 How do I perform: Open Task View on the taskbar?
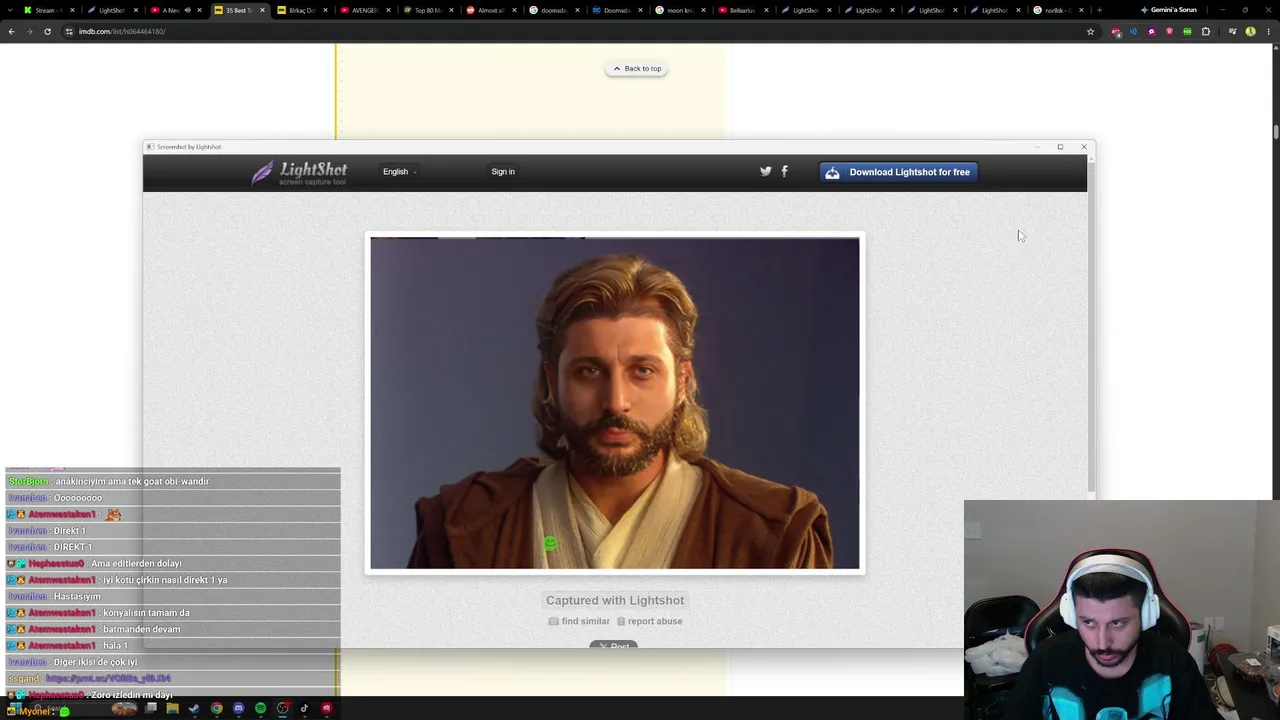pos(150,709)
